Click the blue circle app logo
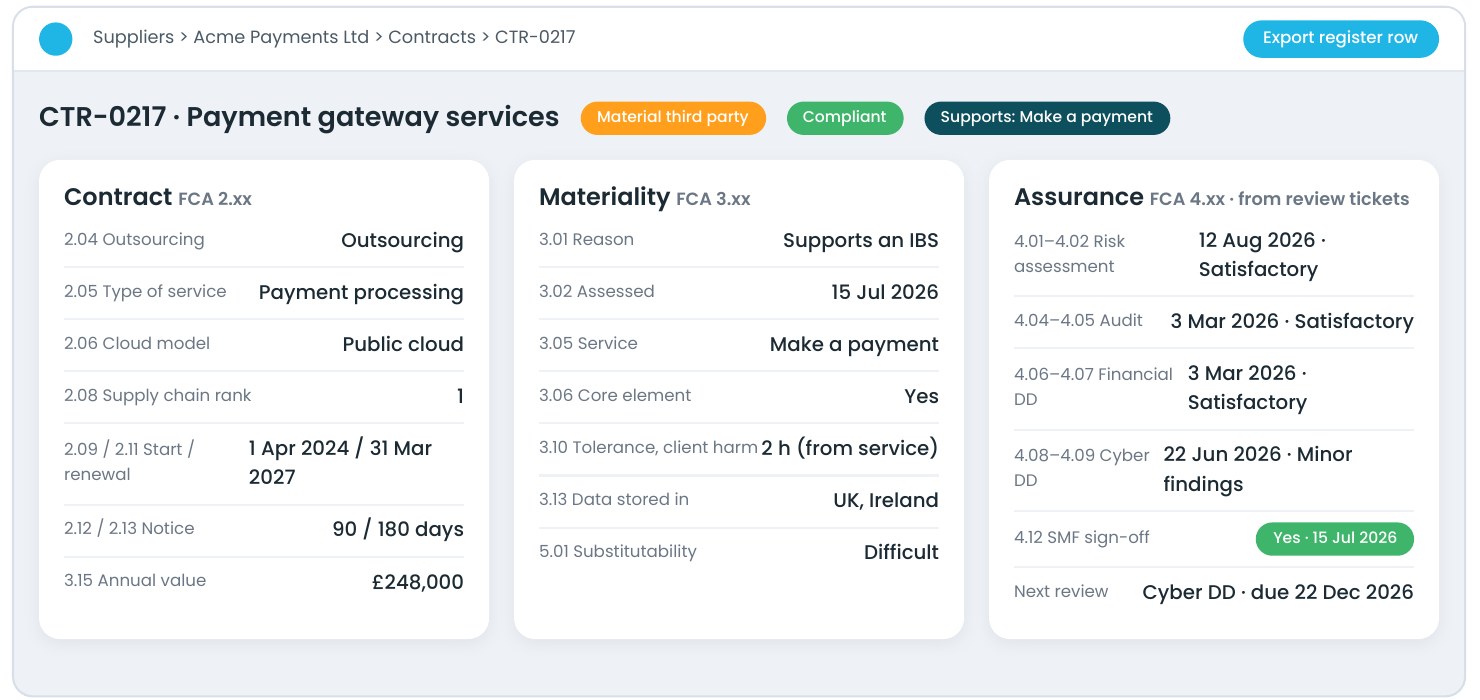 coord(56,39)
